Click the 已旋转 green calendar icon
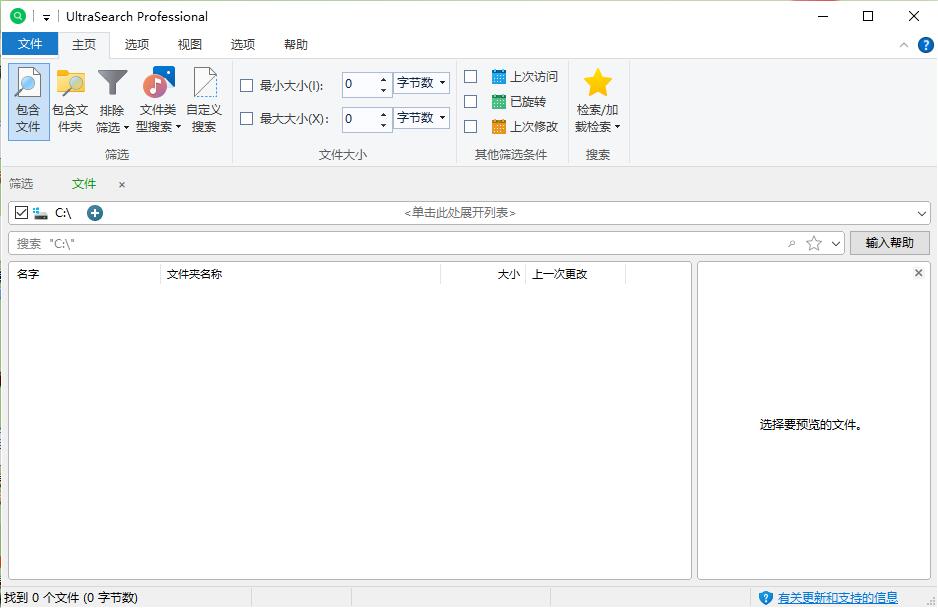 tap(498, 102)
